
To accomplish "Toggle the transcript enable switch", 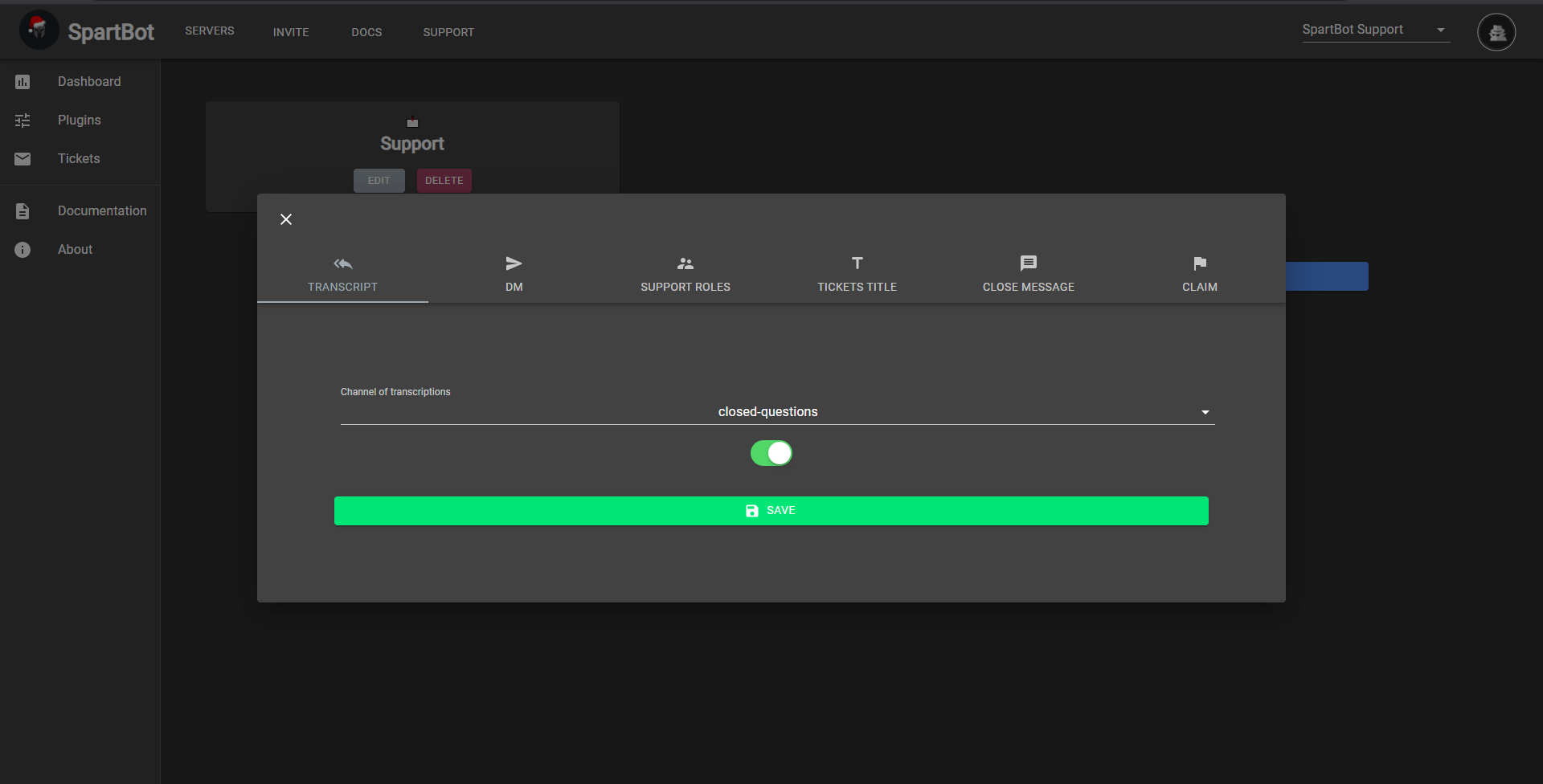I will 771,453.
